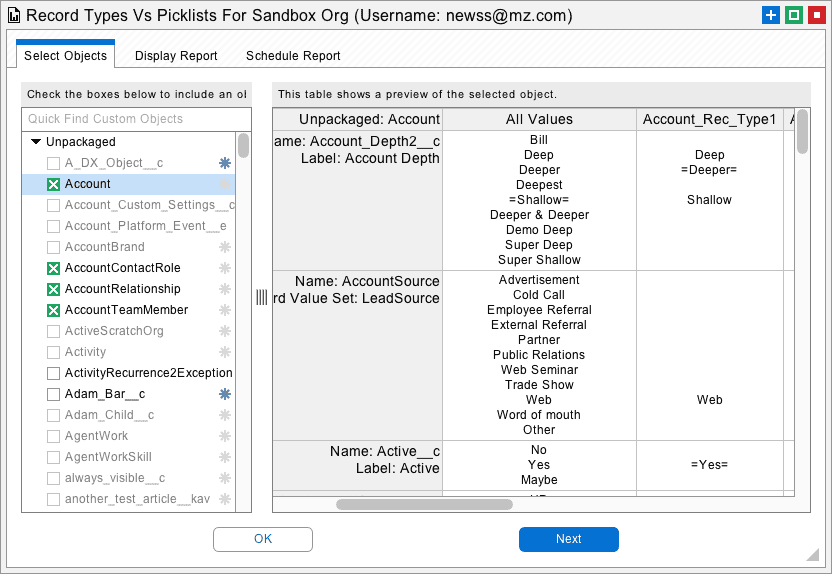Click the asterisk icon next to AccountTeamMember
The height and width of the screenshot is (574, 832).
(225, 310)
